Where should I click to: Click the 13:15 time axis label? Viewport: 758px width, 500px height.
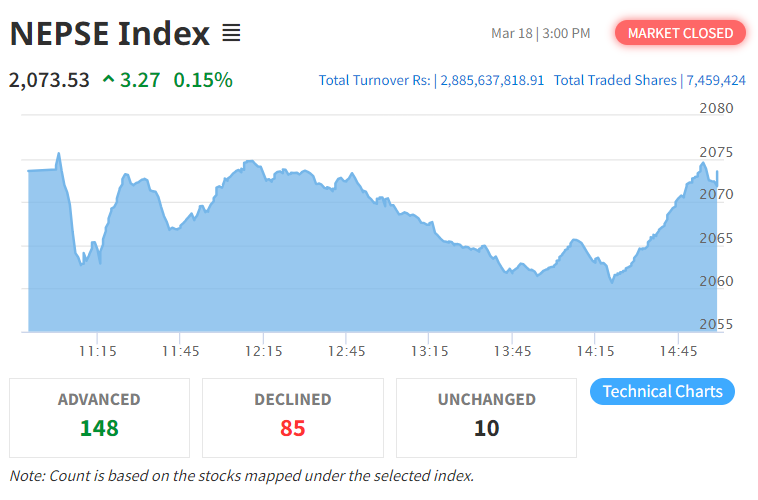pyautogui.click(x=429, y=351)
